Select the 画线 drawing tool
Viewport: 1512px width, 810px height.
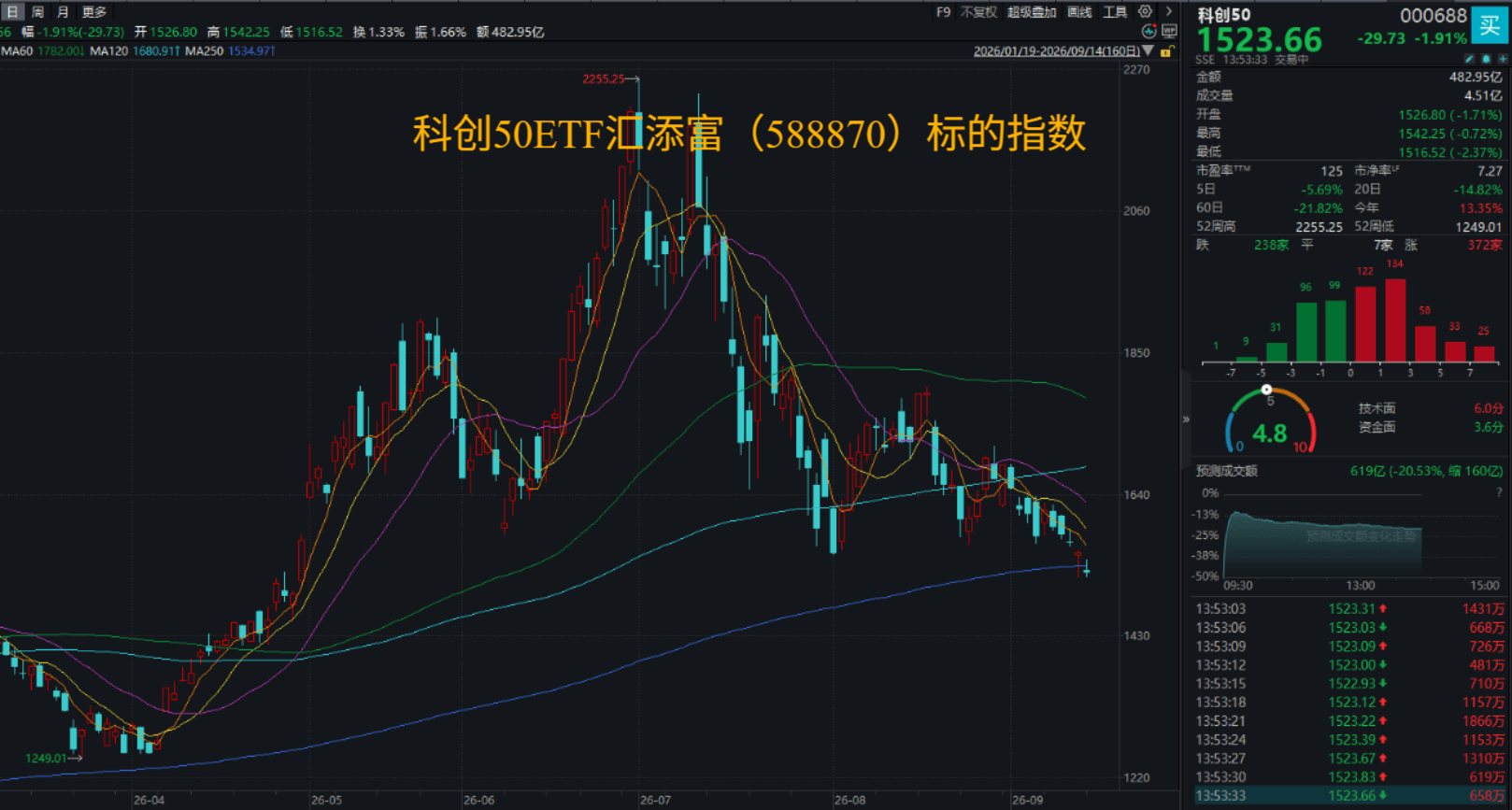point(1079,12)
